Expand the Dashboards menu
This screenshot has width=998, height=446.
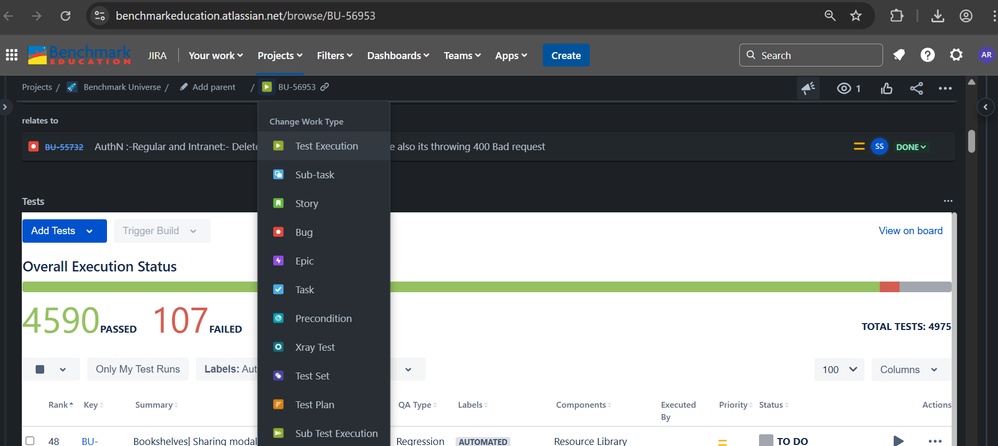(x=398, y=55)
